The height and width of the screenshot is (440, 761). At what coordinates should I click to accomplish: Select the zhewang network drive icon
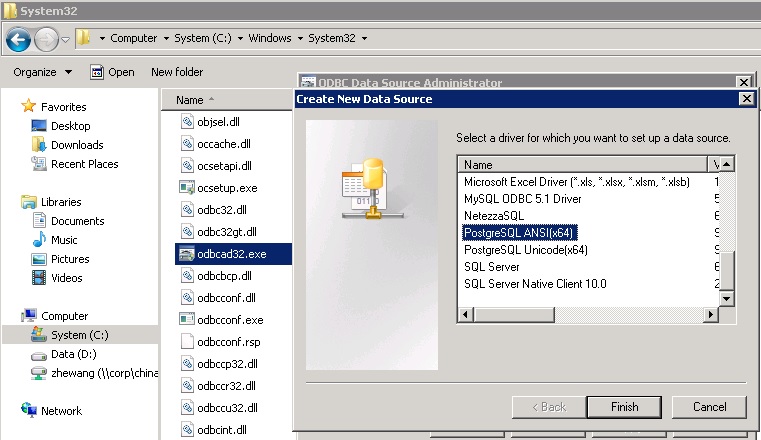point(39,373)
